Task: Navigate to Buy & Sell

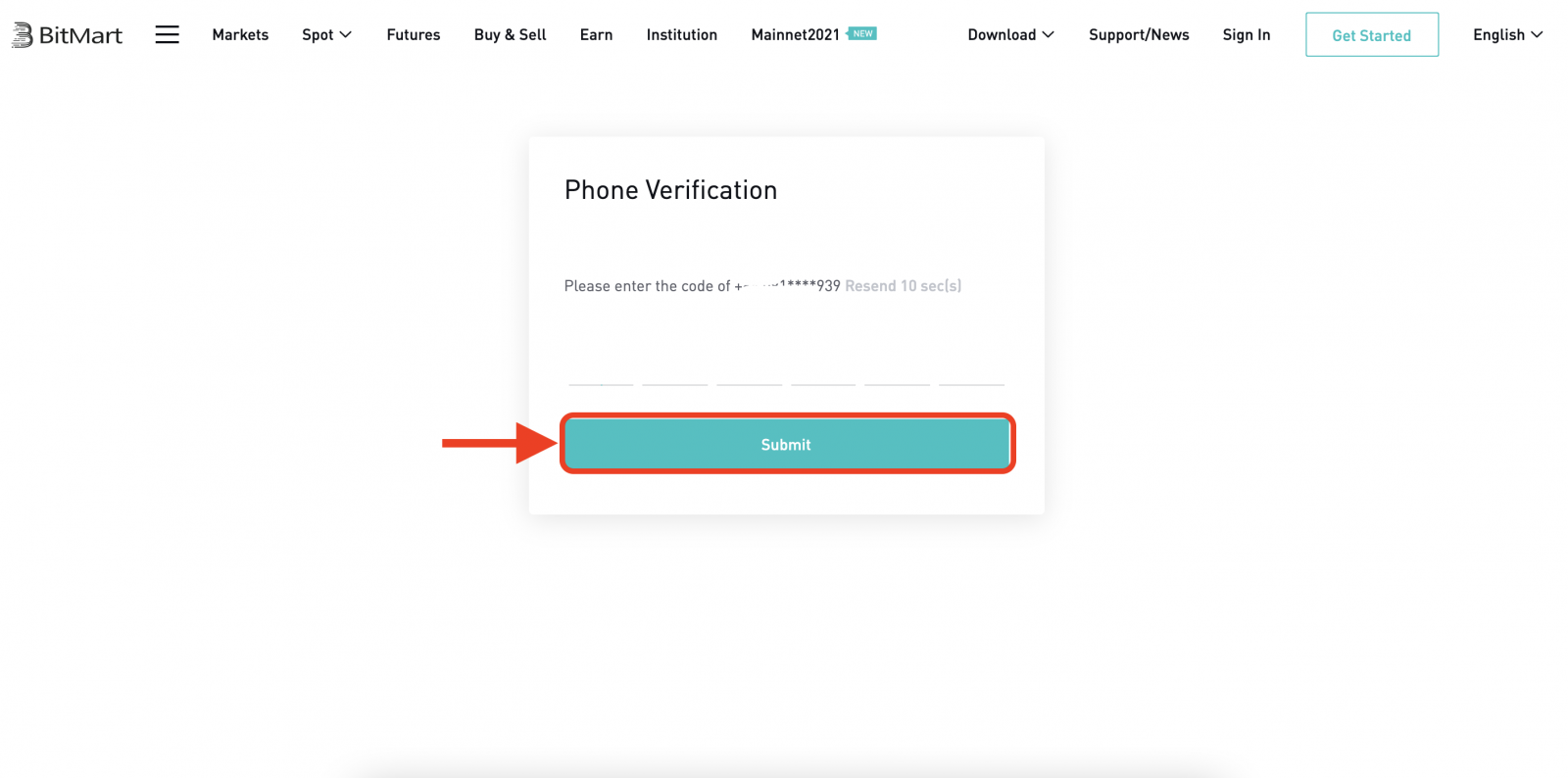Action: [x=510, y=35]
